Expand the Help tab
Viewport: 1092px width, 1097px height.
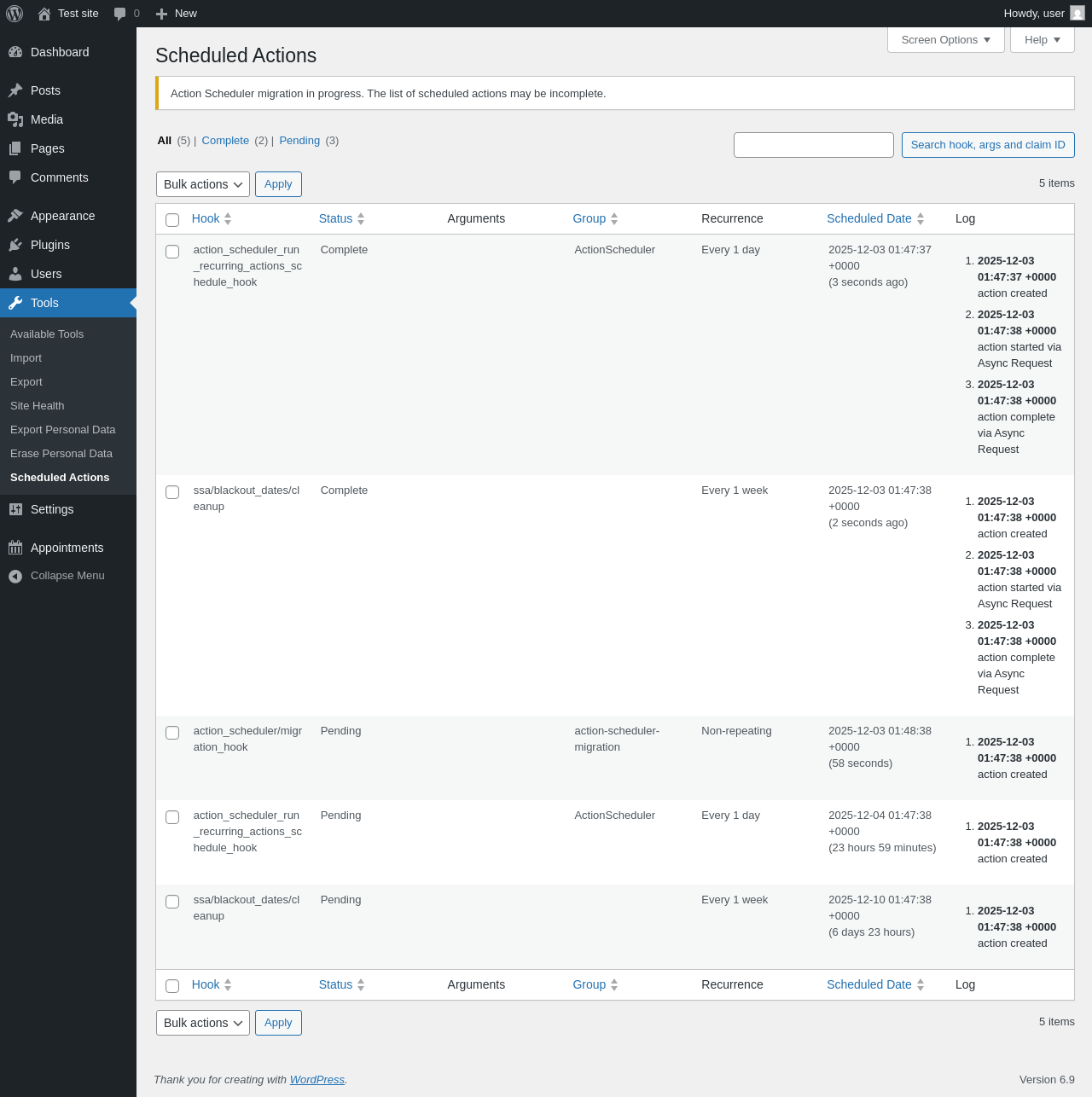[x=1042, y=40]
